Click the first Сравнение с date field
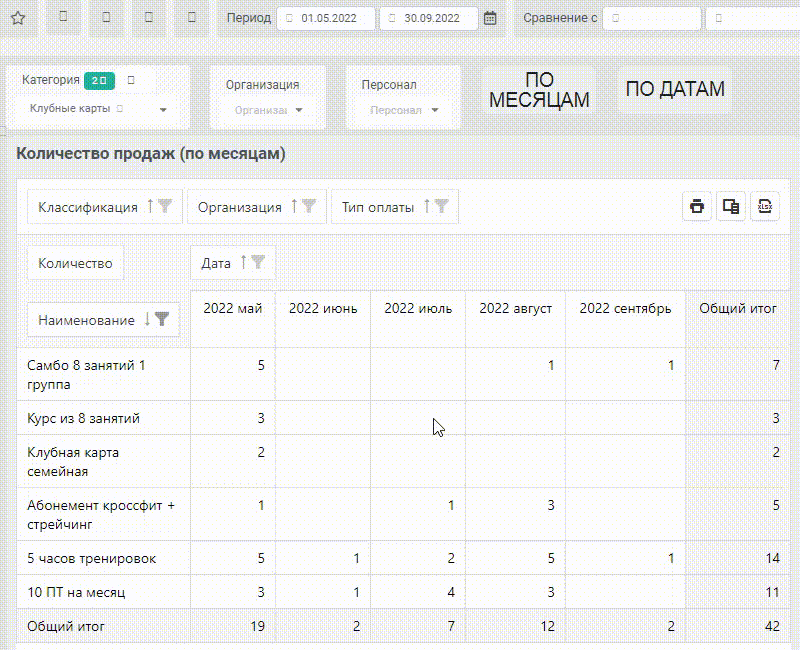Viewport: 800px width, 650px height. click(652, 18)
